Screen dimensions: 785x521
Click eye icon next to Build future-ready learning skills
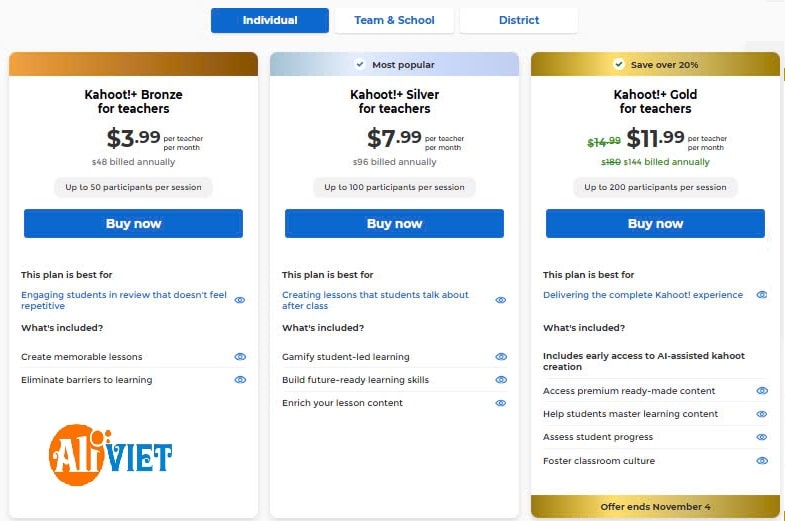pos(501,380)
